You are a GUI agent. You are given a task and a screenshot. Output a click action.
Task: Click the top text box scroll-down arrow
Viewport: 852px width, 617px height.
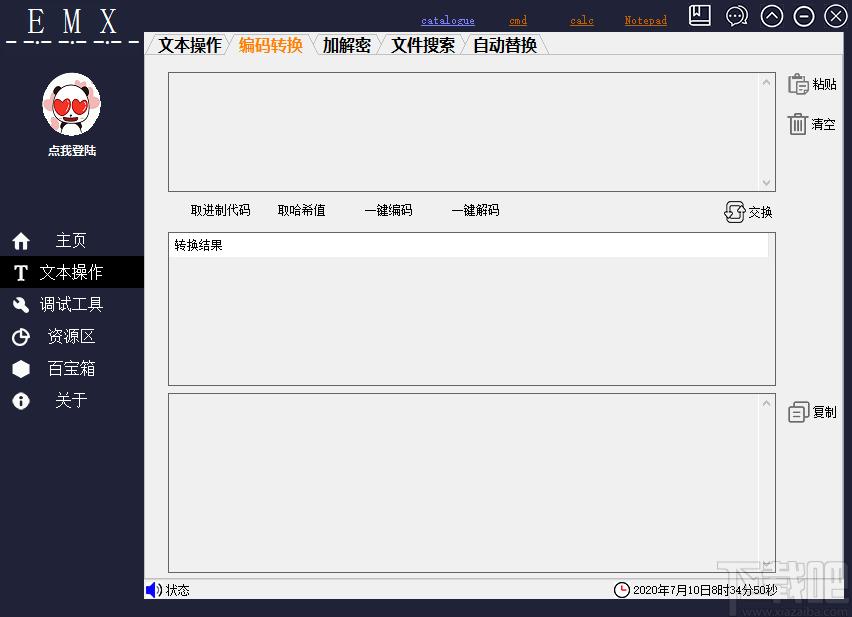point(766,182)
